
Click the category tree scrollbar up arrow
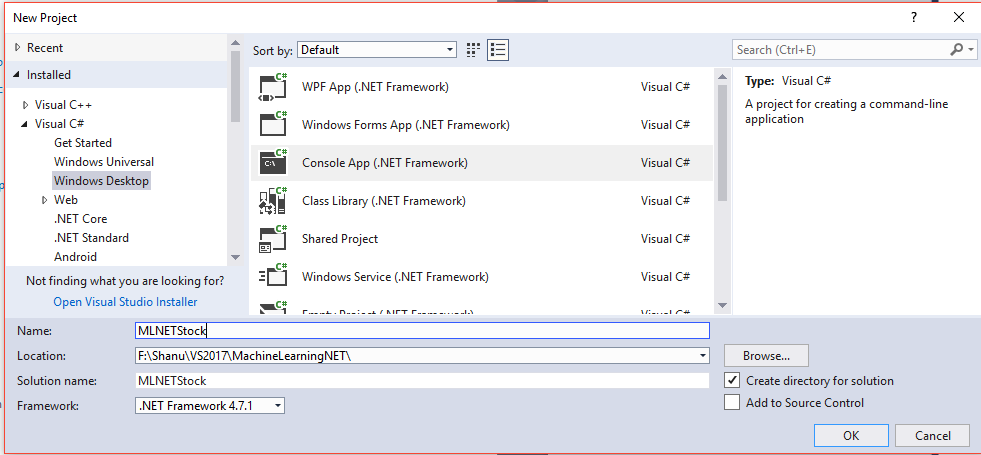(x=235, y=43)
